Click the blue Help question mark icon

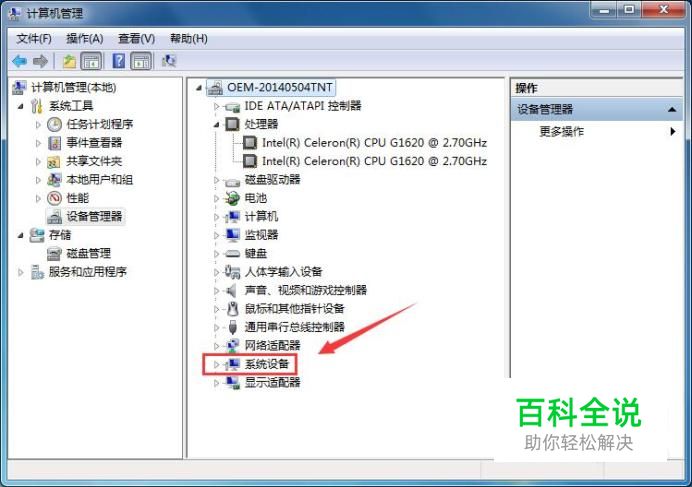(119, 61)
